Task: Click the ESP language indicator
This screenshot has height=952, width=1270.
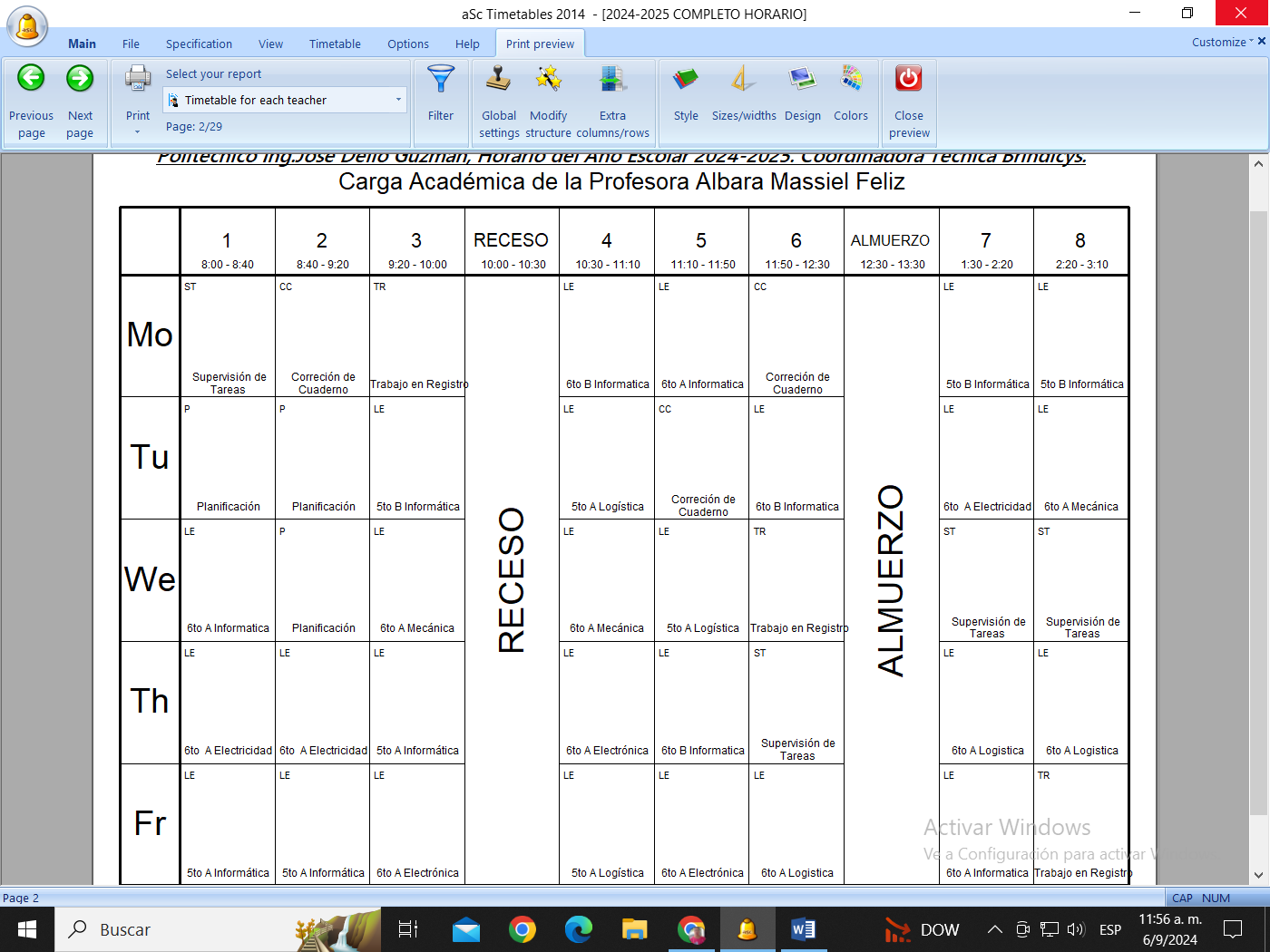Action: pos(1110,929)
